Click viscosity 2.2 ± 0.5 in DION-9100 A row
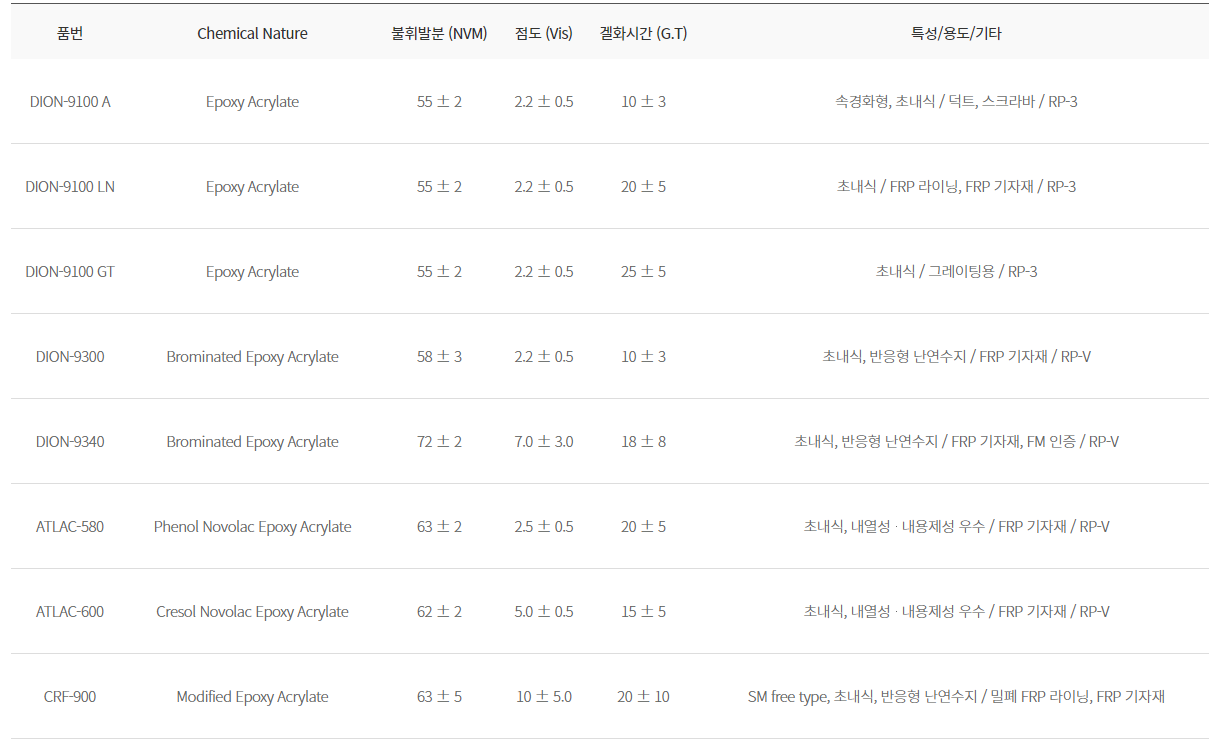The width and height of the screenshot is (1209, 749). click(544, 102)
